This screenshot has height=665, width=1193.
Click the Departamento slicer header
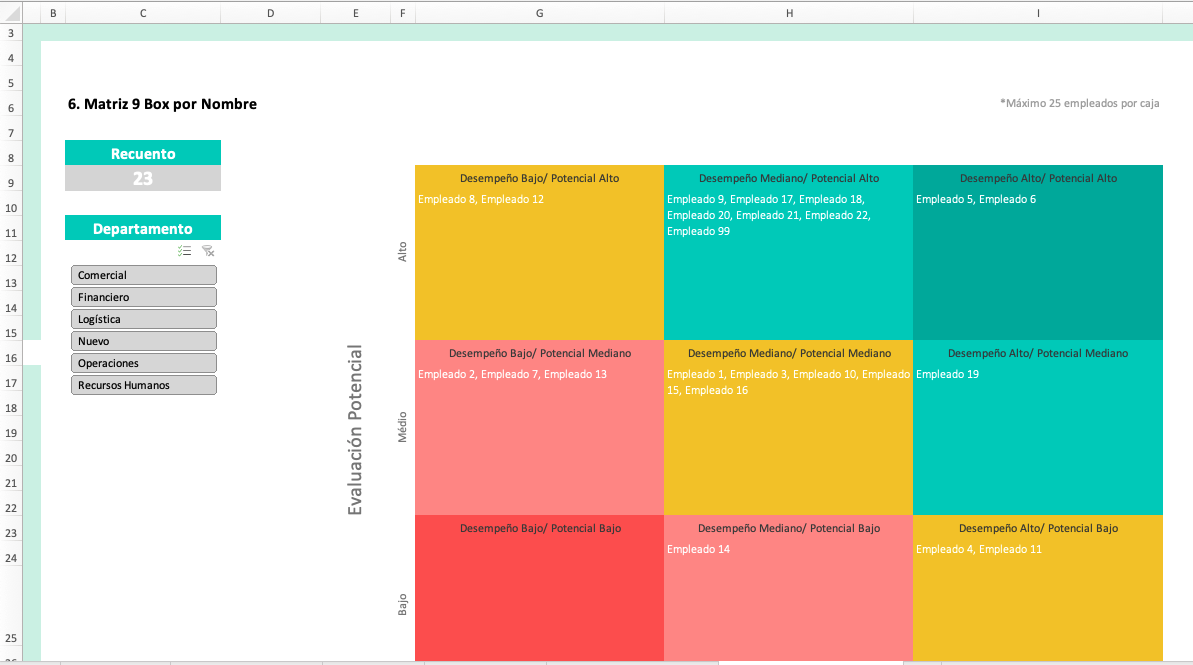143,227
